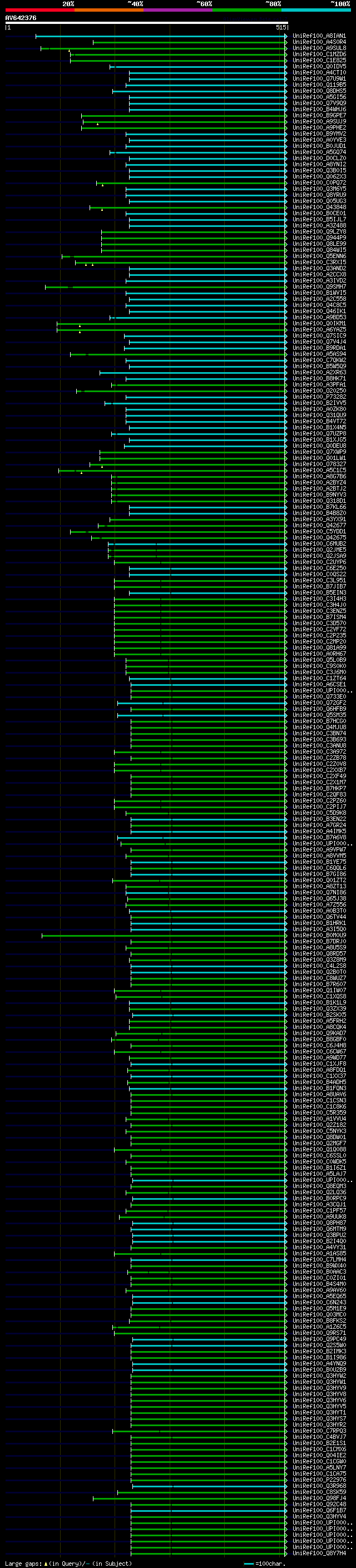Open hit label UniRef100_A8IAN1
356x1568 pixels.
[x=319, y=36]
